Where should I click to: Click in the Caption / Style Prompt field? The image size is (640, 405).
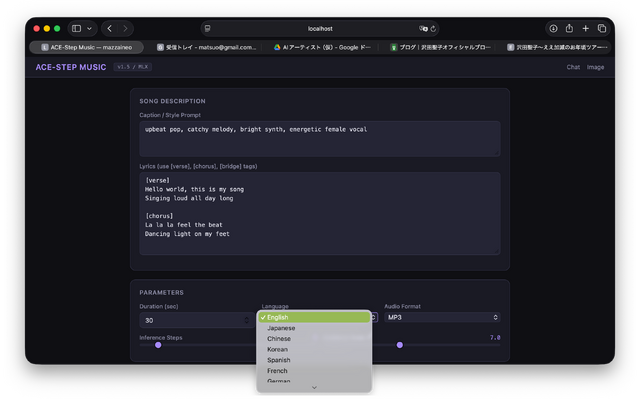(320, 138)
